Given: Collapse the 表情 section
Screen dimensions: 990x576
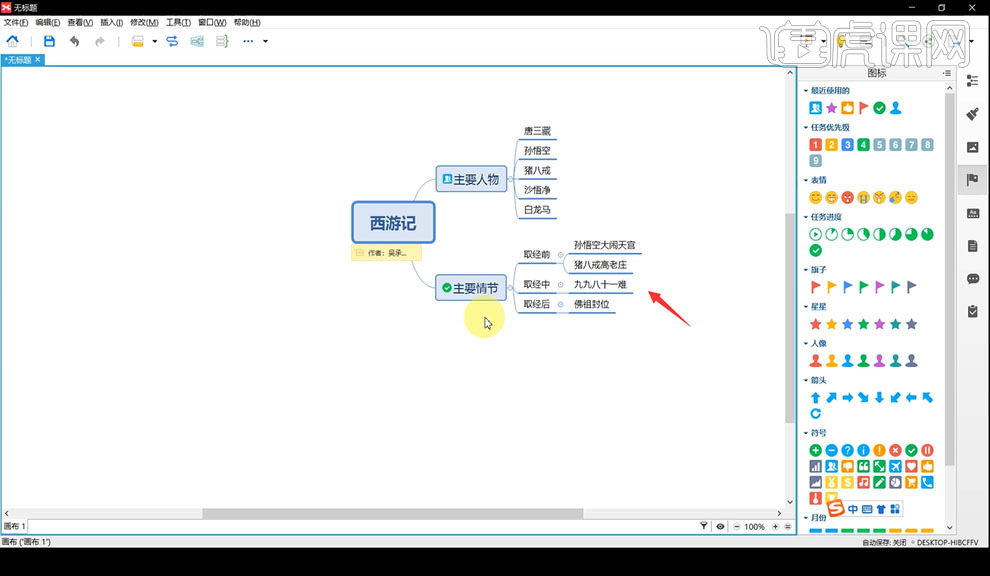Looking at the screenshot, I should [x=806, y=181].
